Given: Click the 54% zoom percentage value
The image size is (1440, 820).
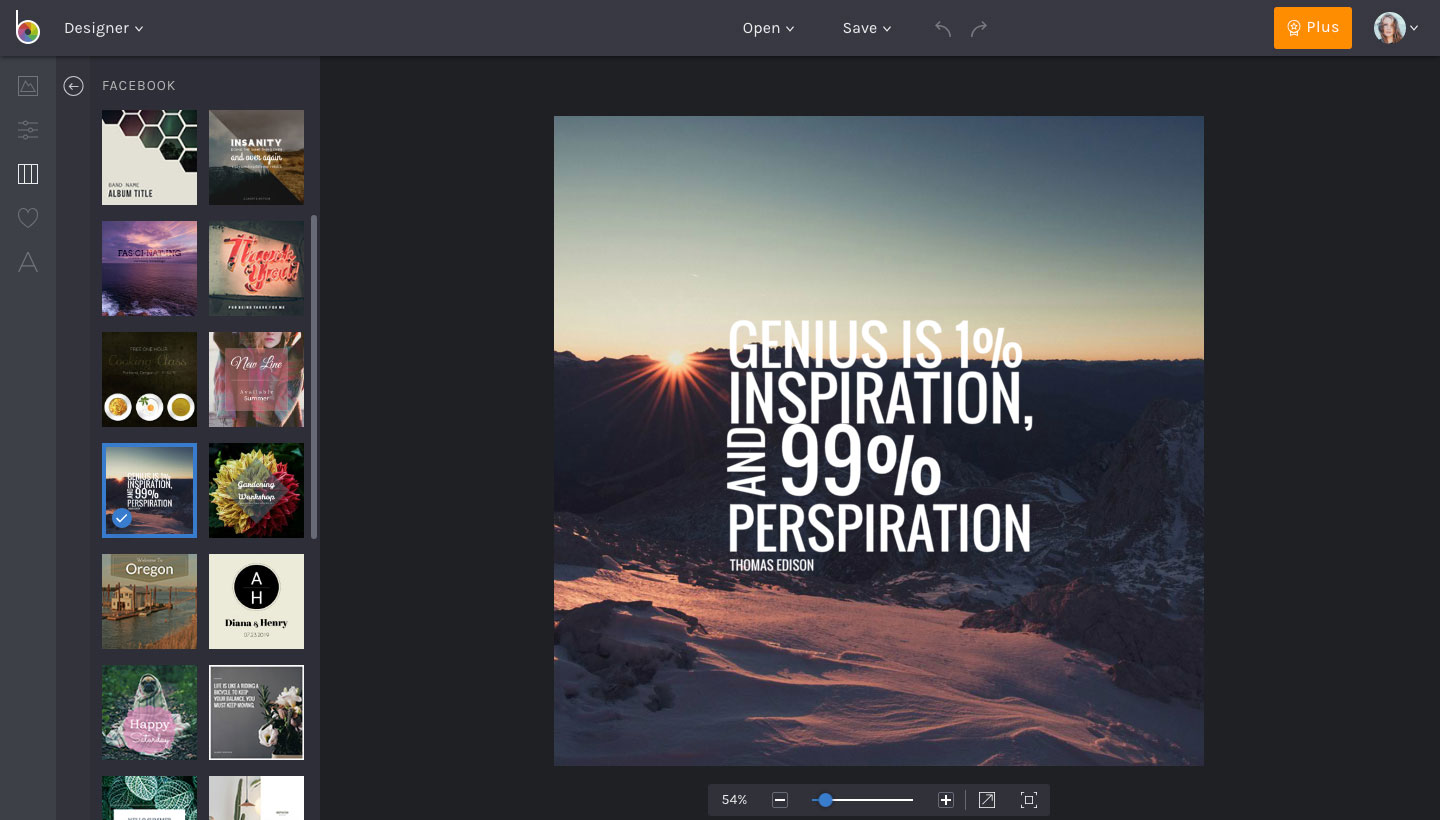Looking at the screenshot, I should [735, 800].
